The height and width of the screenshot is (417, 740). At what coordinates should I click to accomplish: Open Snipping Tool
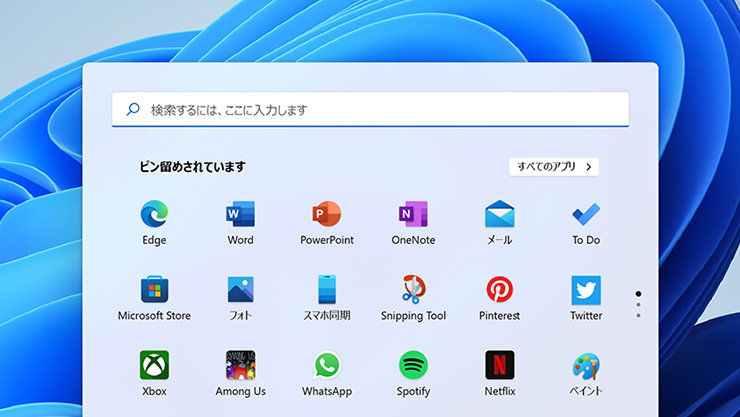pyautogui.click(x=413, y=298)
